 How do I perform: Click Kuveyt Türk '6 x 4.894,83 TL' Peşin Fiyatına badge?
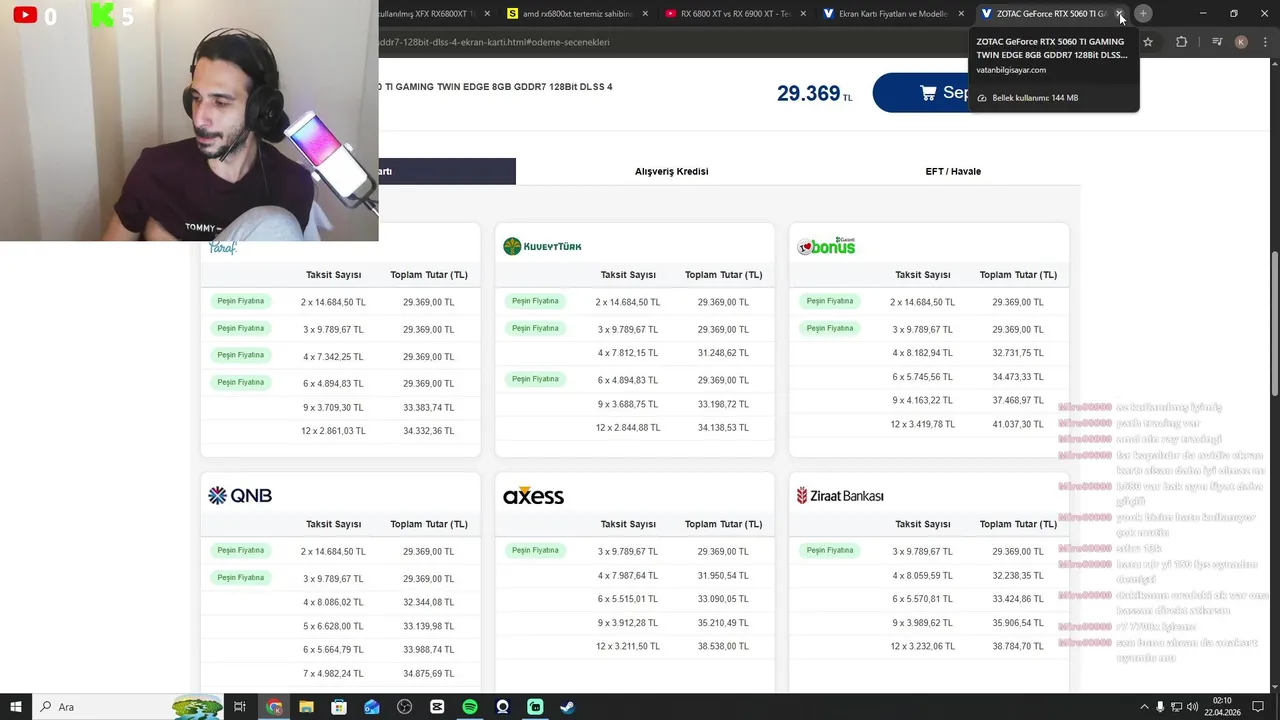(x=535, y=379)
